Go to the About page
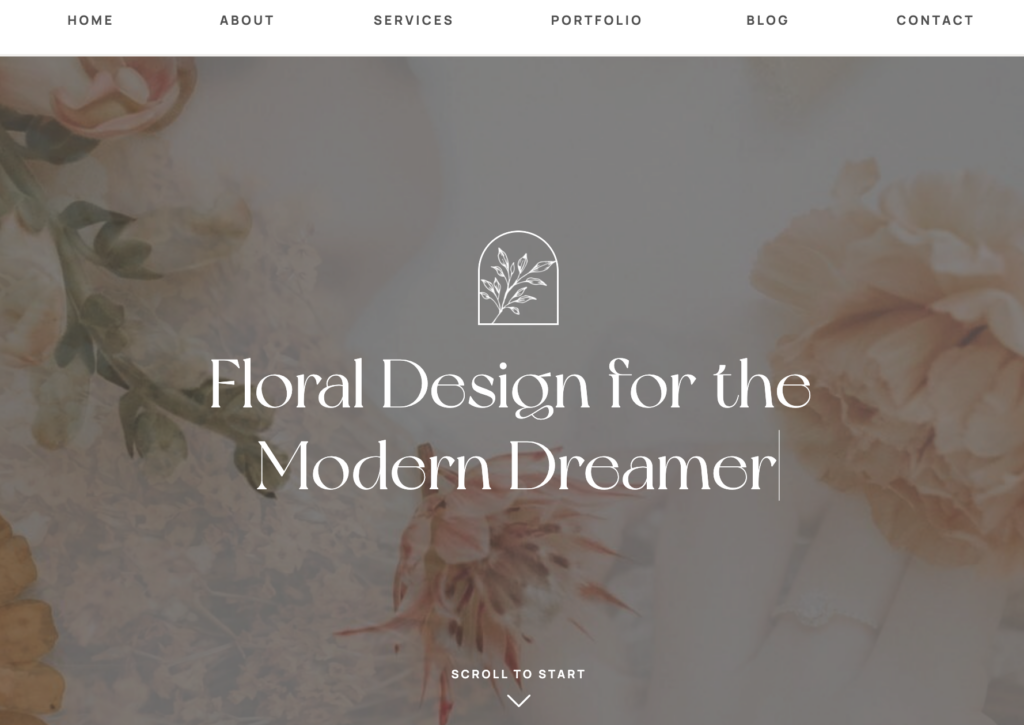Viewport: 1024px width, 725px height. (x=247, y=20)
